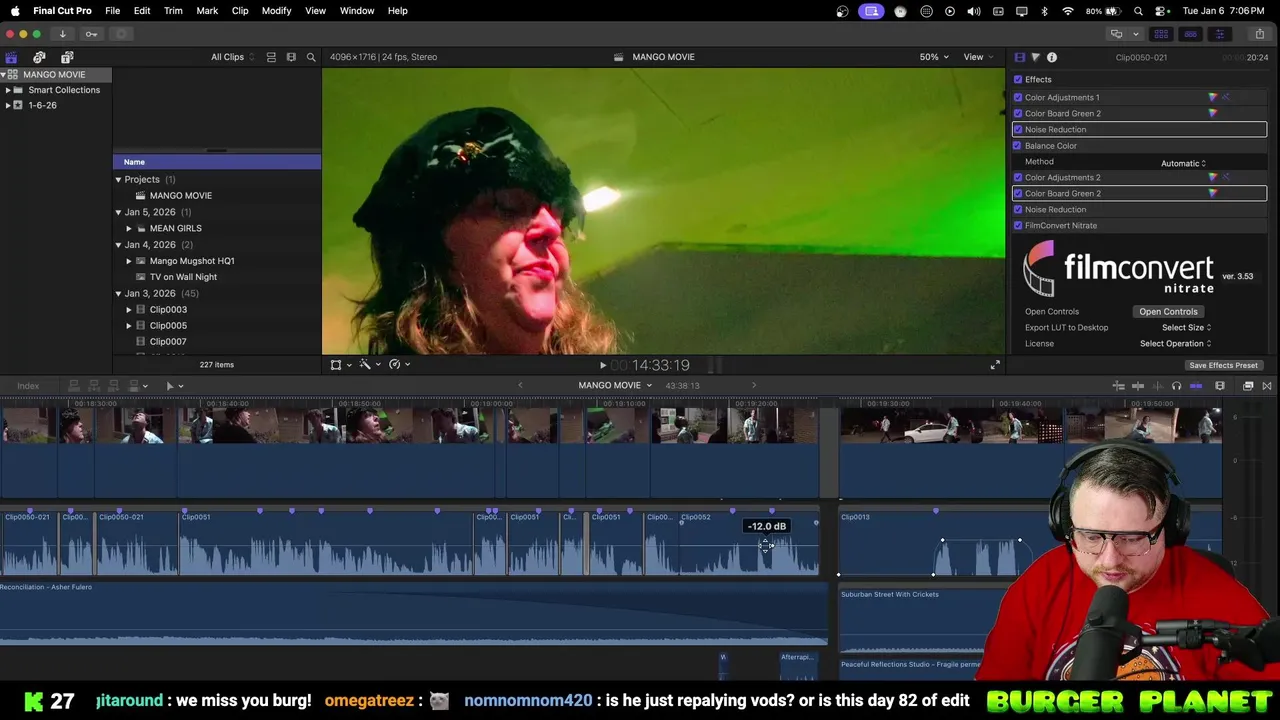Open the Titles and Generators sidebar
Screen dimensions: 1280x720
[x=67, y=57]
